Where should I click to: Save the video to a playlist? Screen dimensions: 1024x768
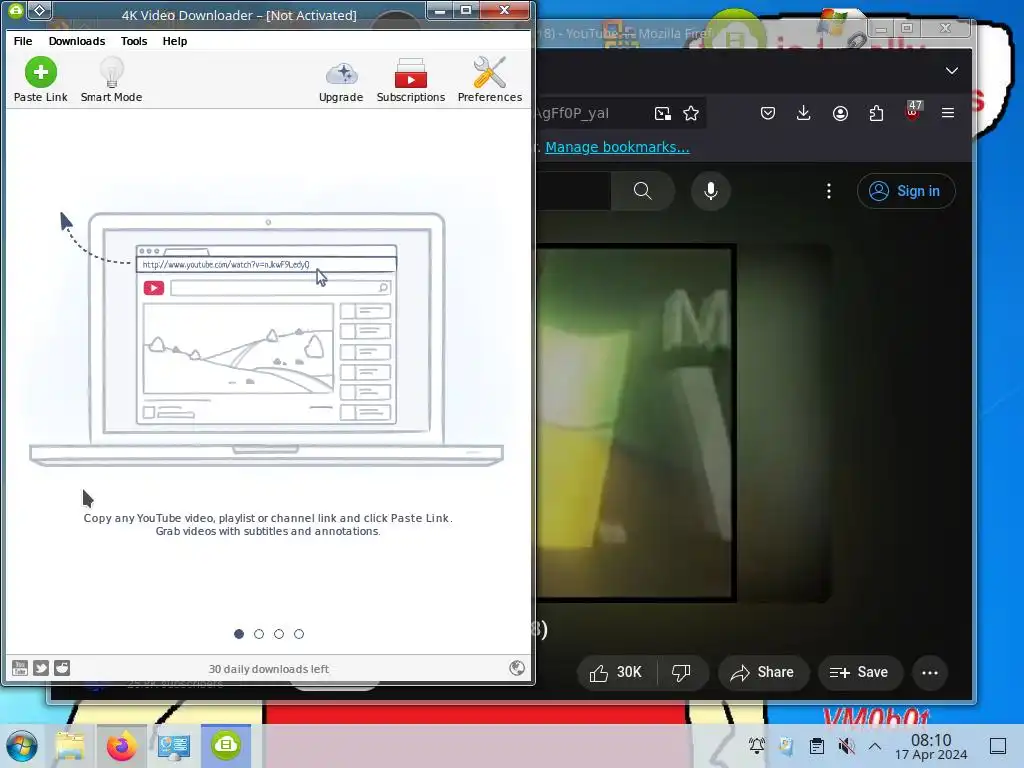tap(859, 673)
